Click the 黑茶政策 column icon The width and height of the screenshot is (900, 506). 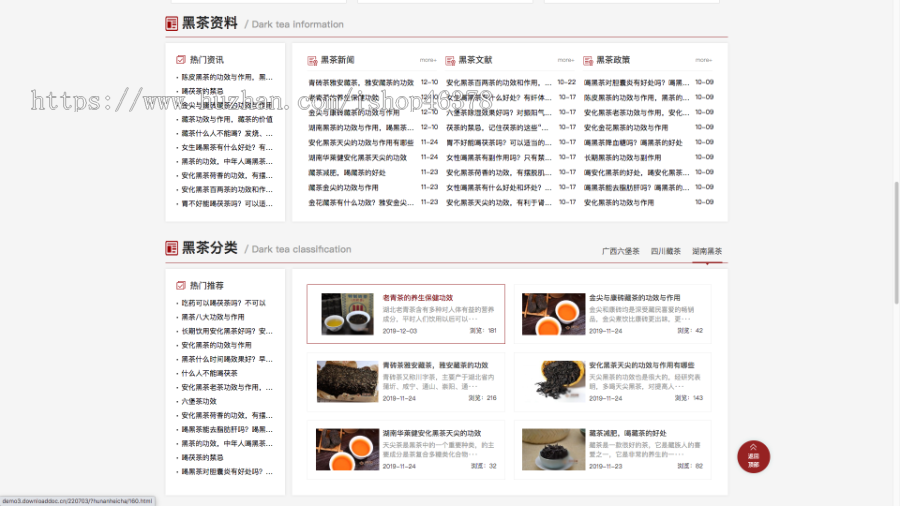(x=588, y=60)
